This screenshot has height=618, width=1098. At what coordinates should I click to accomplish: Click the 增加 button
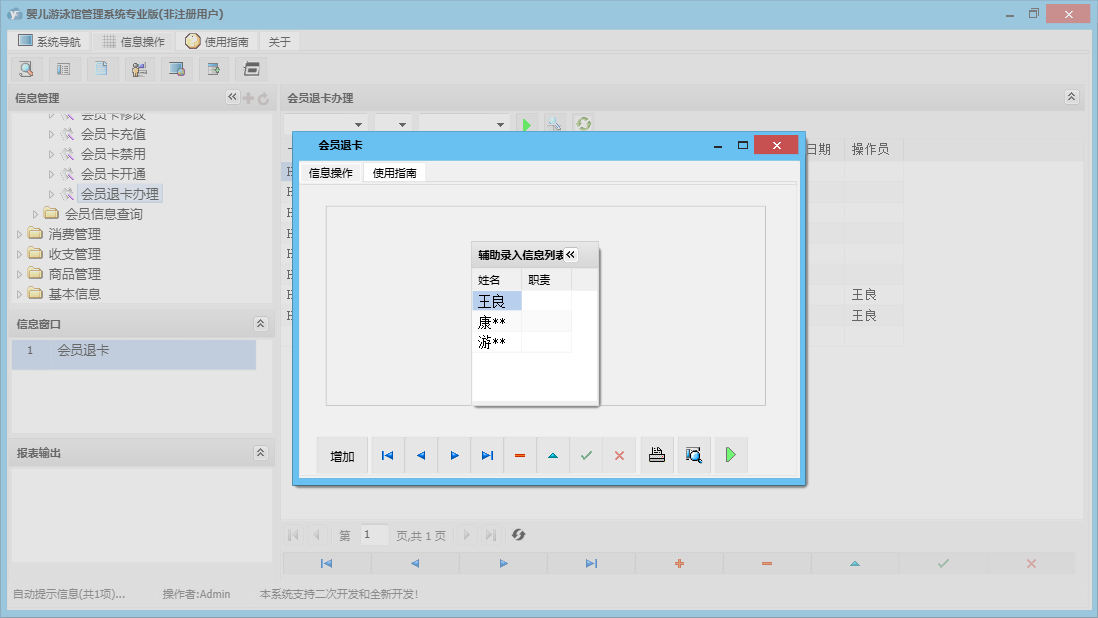point(342,456)
